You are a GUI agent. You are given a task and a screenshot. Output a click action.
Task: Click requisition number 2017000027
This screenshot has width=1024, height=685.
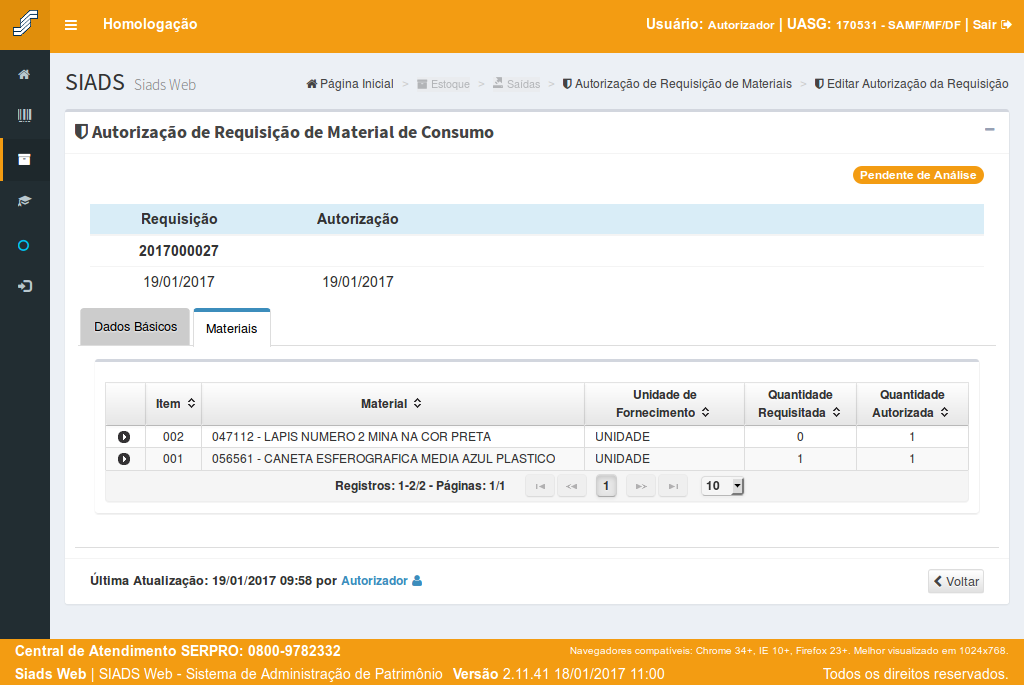click(179, 251)
